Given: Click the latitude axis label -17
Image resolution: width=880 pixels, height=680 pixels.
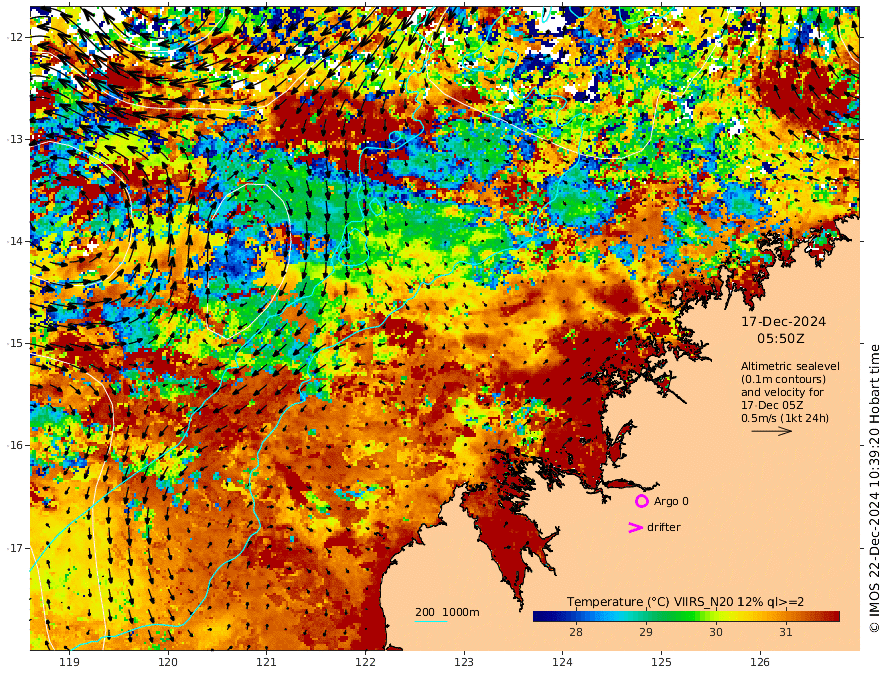Looking at the screenshot, I should tap(15, 548).
